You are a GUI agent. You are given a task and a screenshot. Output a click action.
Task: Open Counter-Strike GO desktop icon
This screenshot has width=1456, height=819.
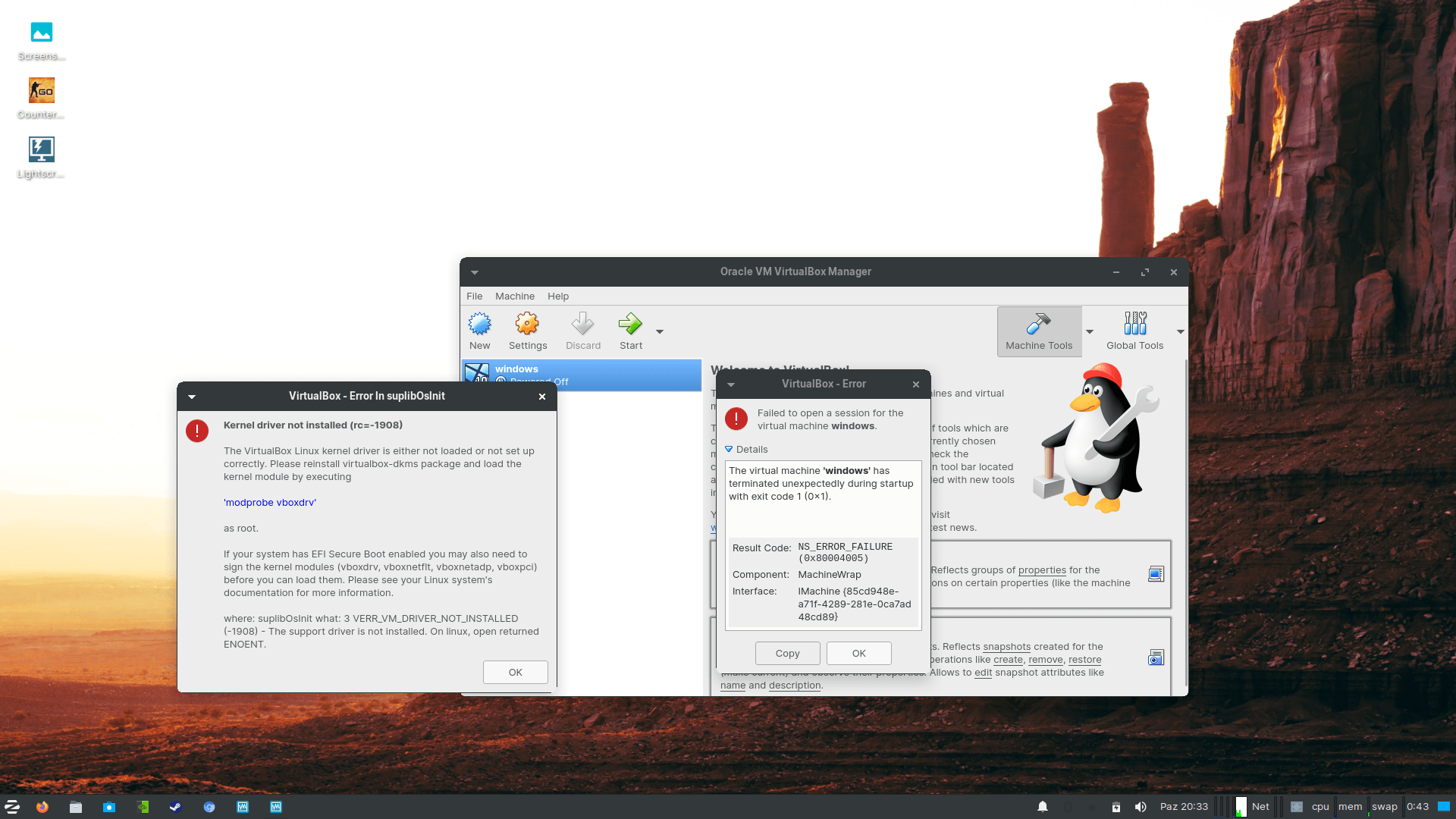click(x=42, y=91)
